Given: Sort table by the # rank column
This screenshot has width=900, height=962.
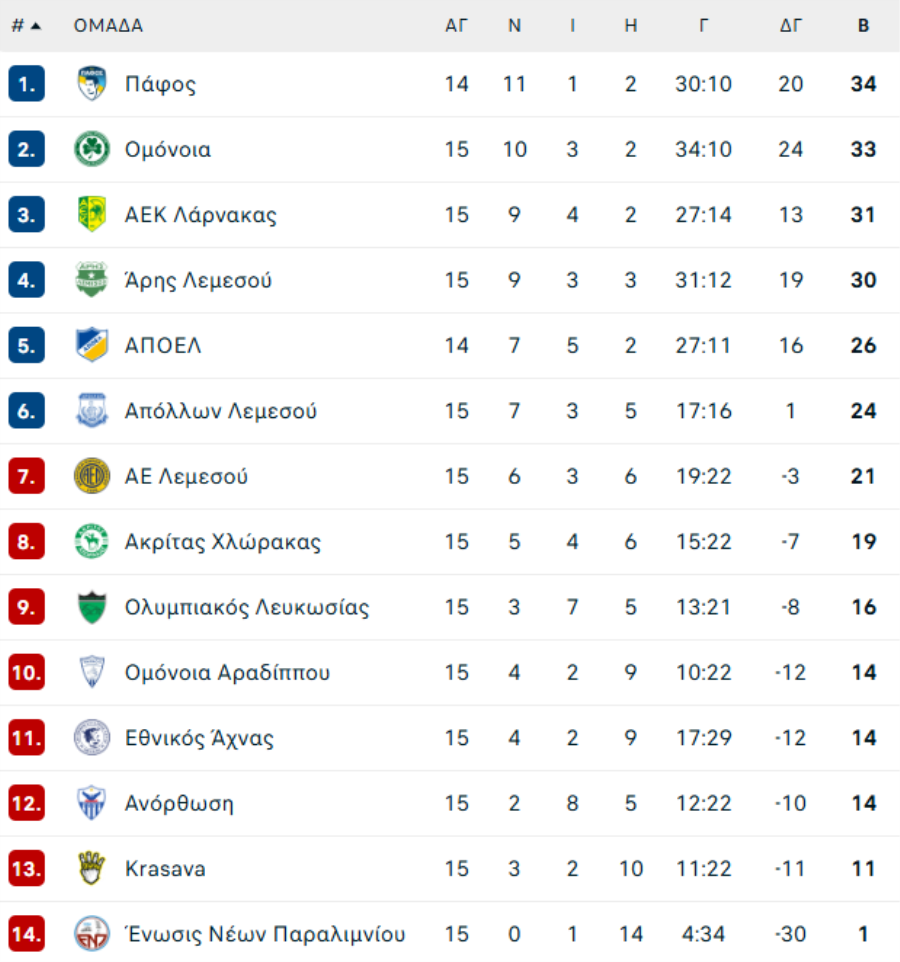Looking at the screenshot, I should coord(25,26).
